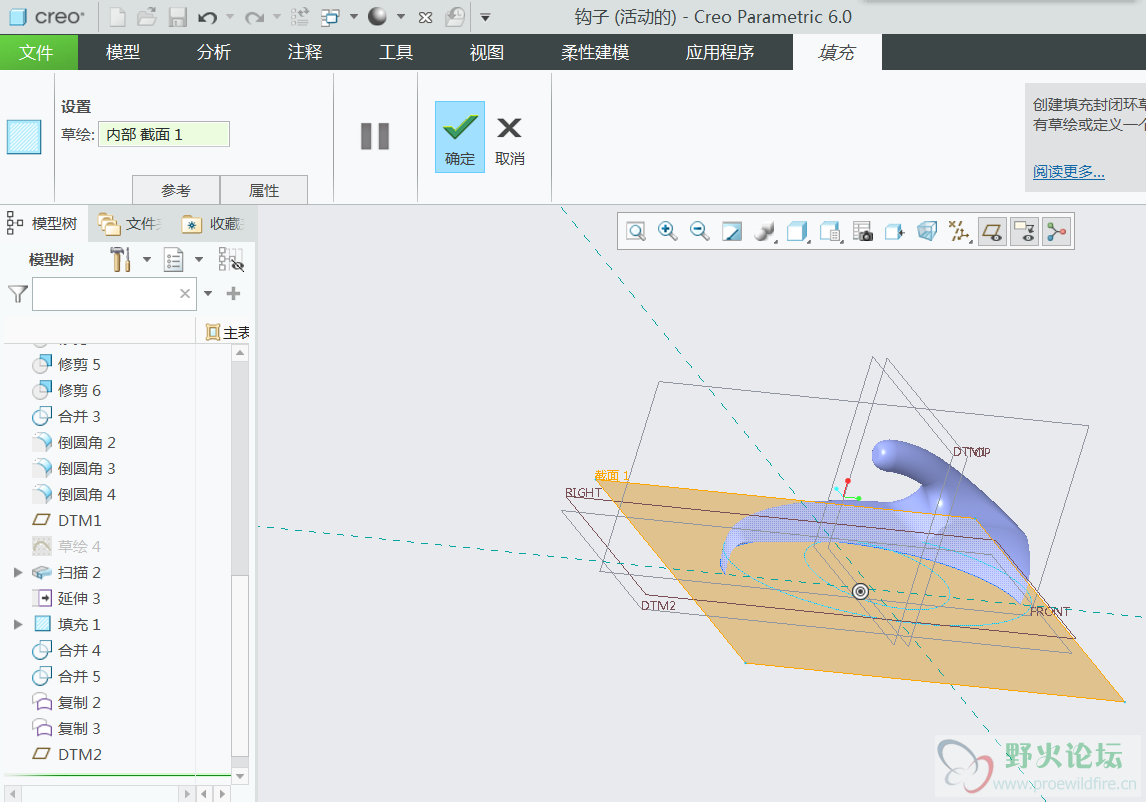Open datum display filters icon
1146x802 pixels.
point(959,232)
